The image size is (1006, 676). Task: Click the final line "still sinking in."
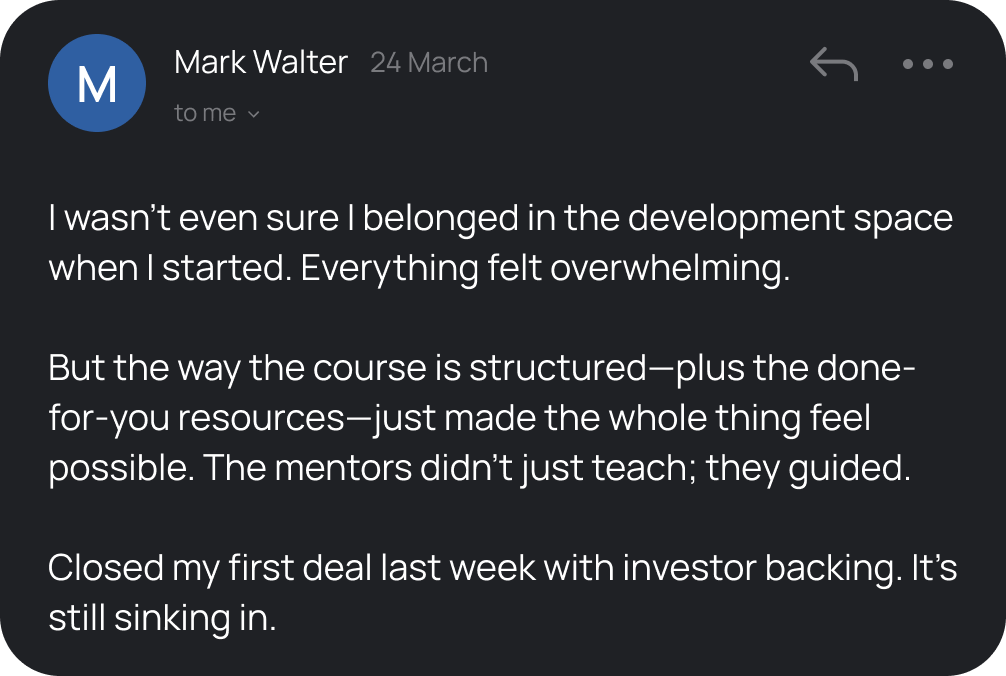[x=161, y=617]
